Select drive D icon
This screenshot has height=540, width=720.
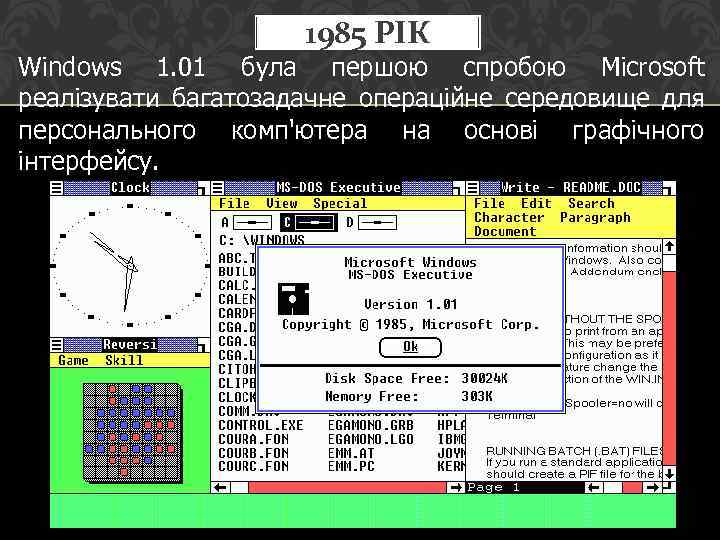pyautogui.click(x=377, y=223)
